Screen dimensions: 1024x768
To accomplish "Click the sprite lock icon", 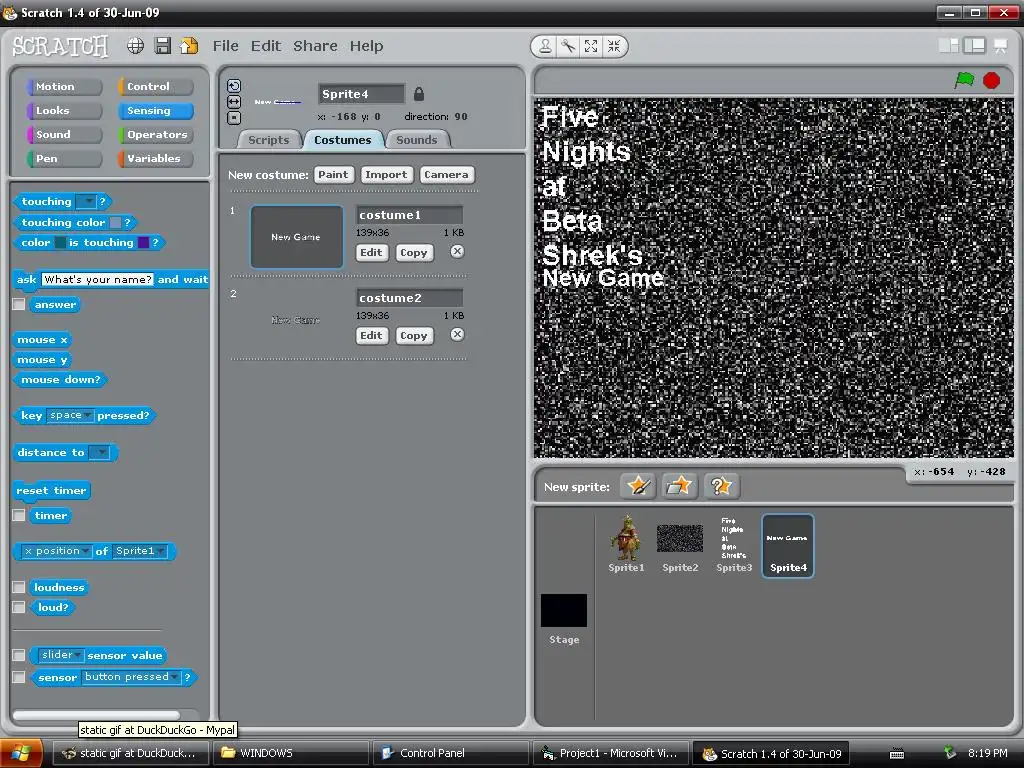I will 419,94.
